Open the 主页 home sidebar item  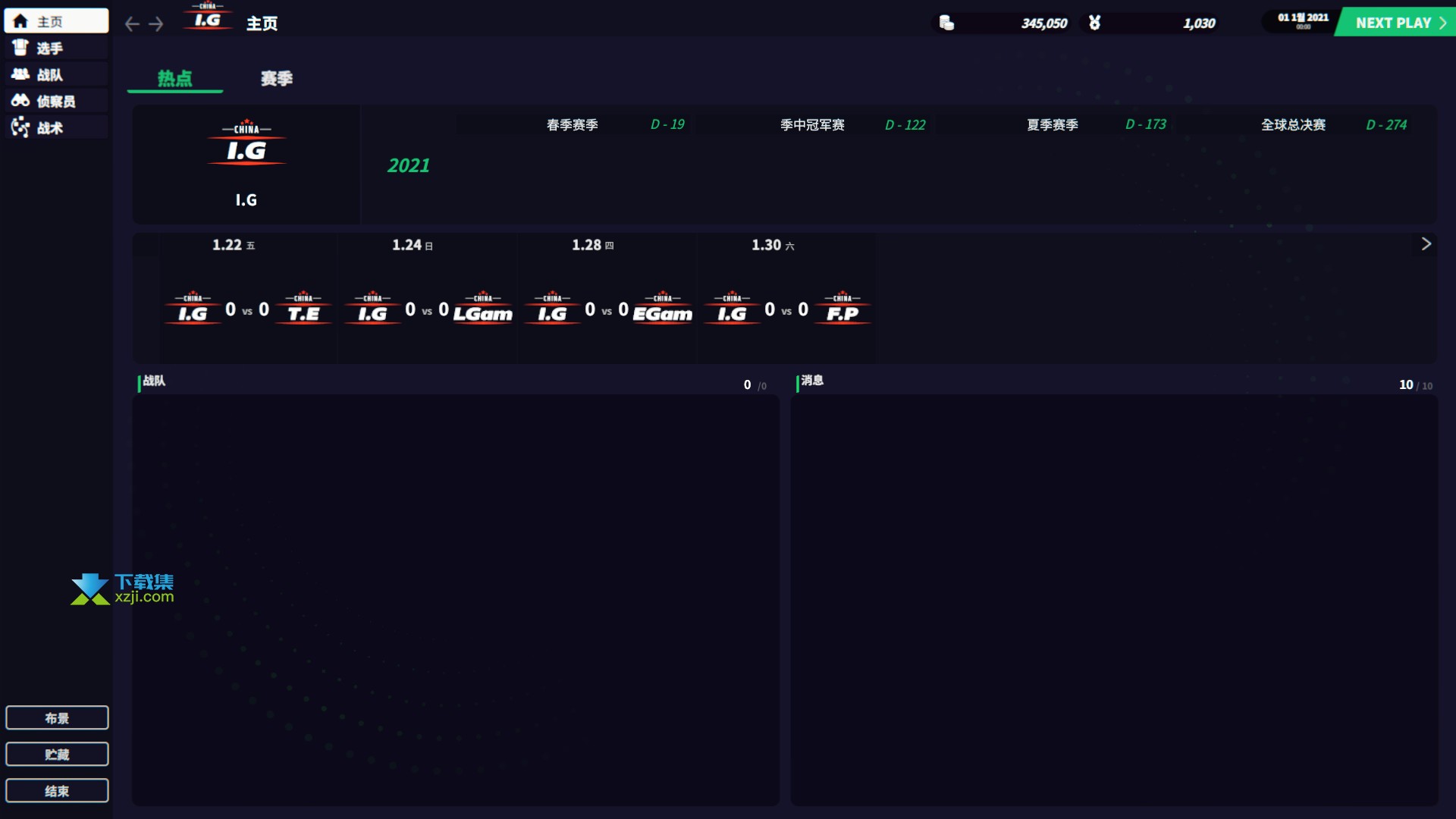coord(56,21)
